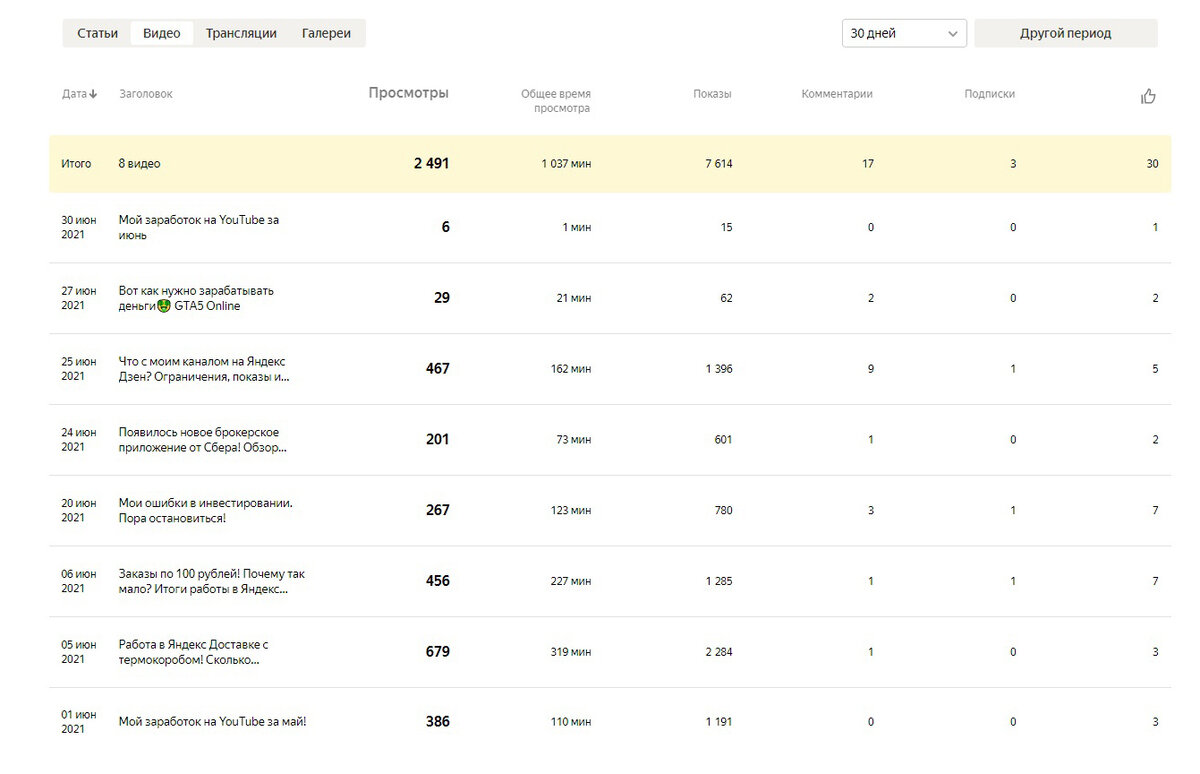Screen dimensions: 1200x774
Task: Switch to the Статьи tab
Action: [x=97, y=33]
